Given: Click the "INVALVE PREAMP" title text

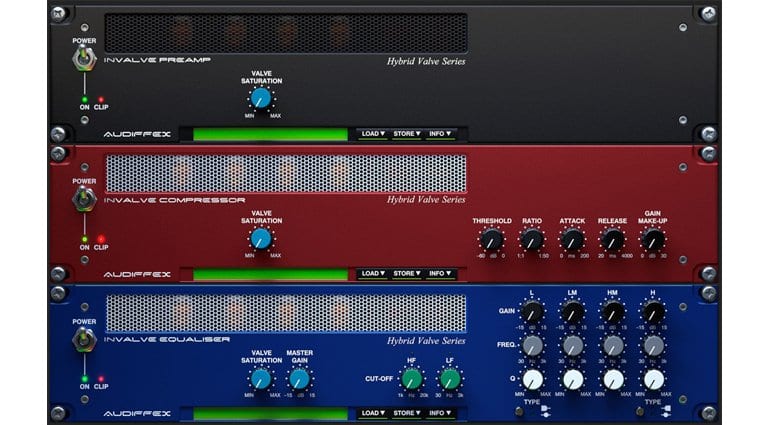Looking at the screenshot, I should coord(157,60).
